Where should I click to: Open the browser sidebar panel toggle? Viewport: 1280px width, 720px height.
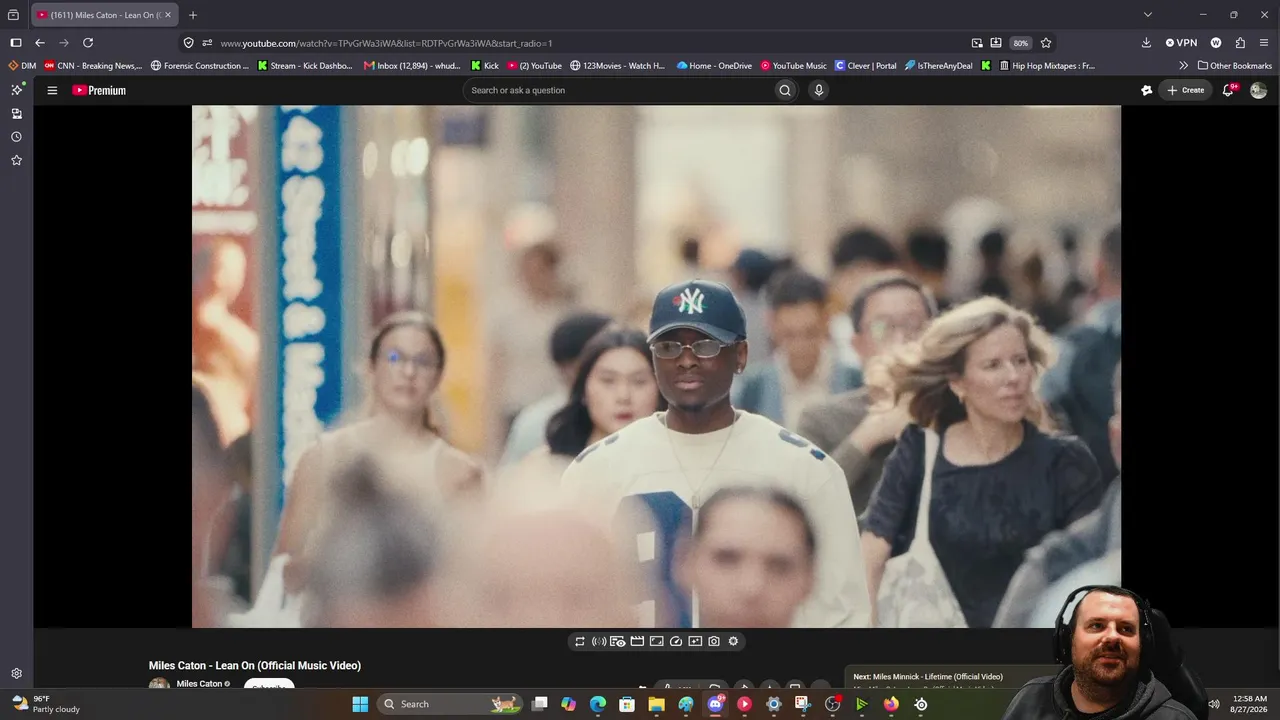click(x=16, y=43)
